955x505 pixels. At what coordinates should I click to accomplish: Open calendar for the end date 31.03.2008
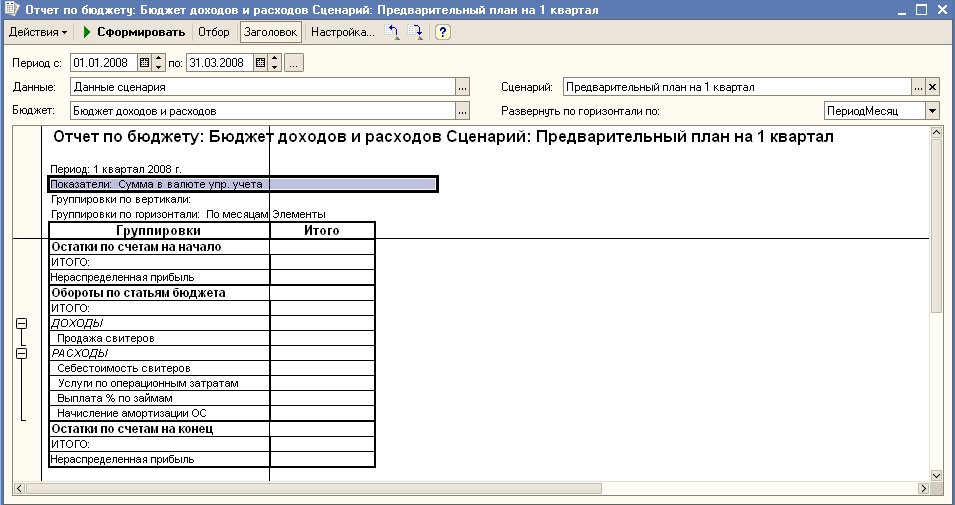(260, 63)
